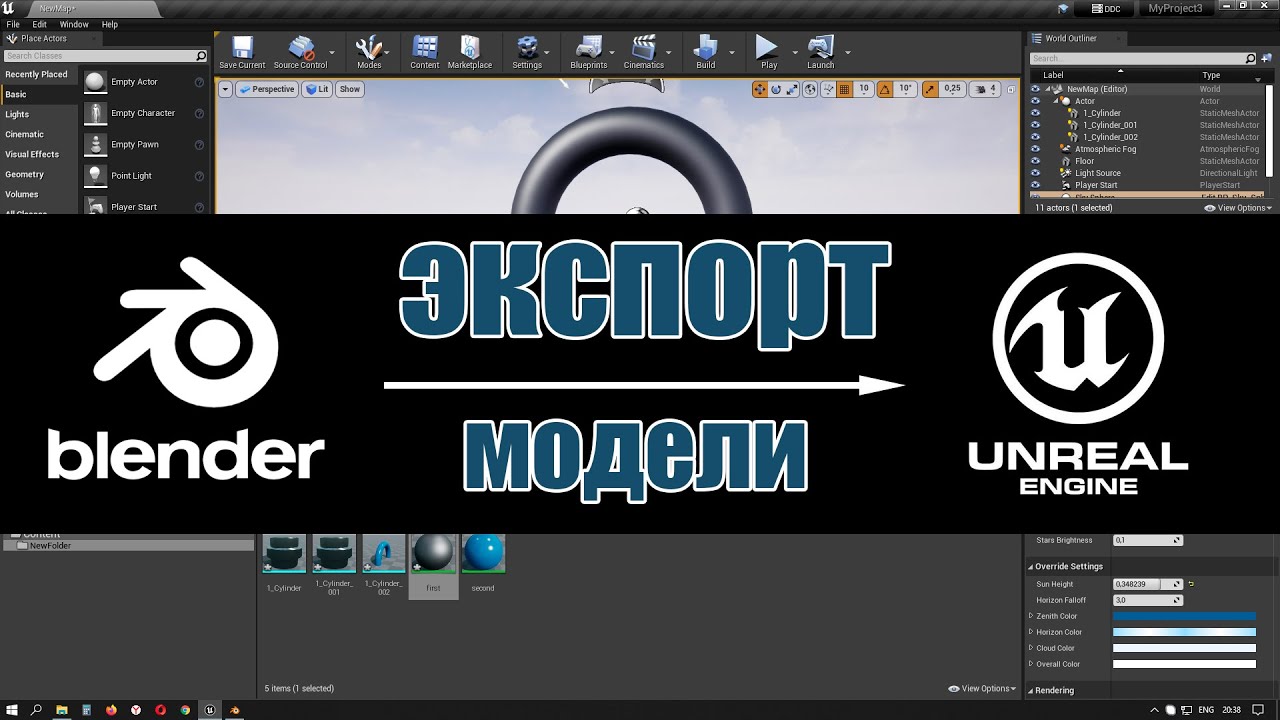Image resolution: width=1280 pixels, height=720 pixels.
Task: Select the Recently Placed category
Action: pos(39,74)
